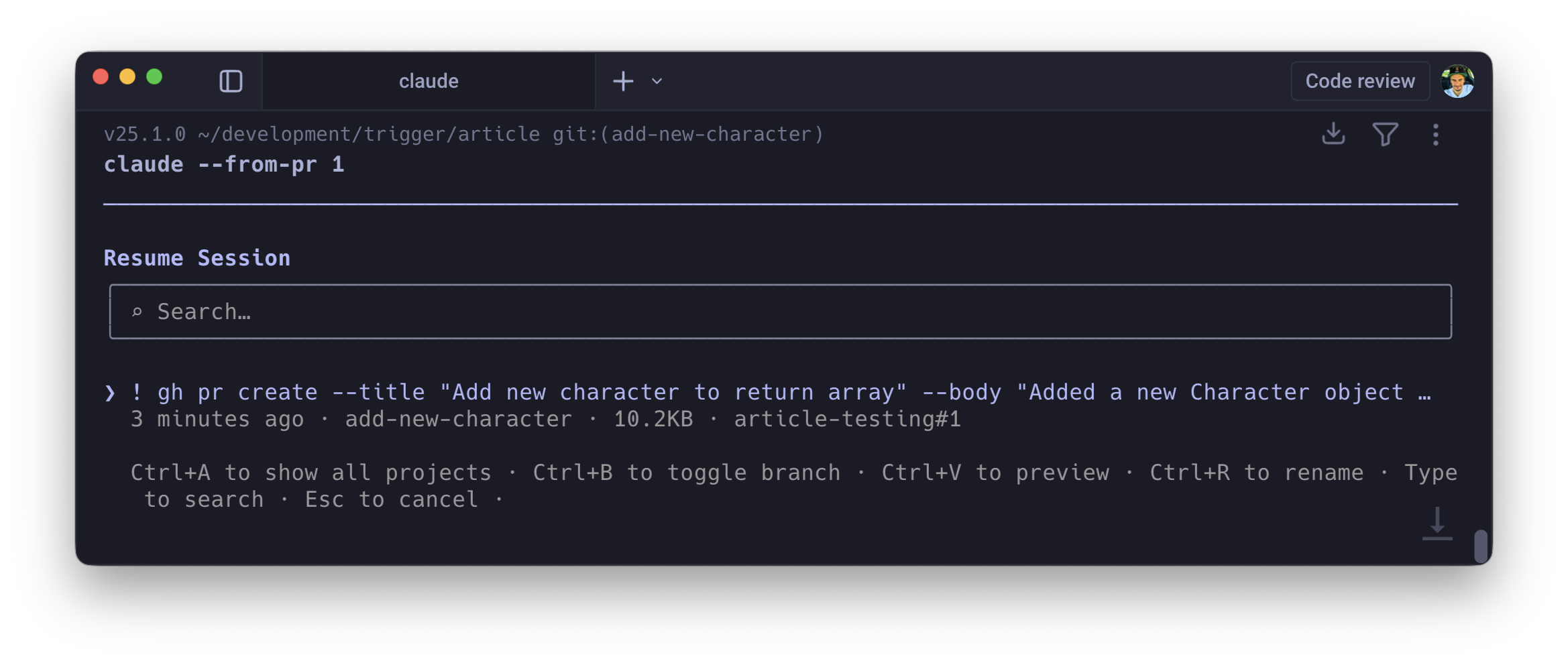
Task: Click the session selection arrow marker
Action: 111,393
